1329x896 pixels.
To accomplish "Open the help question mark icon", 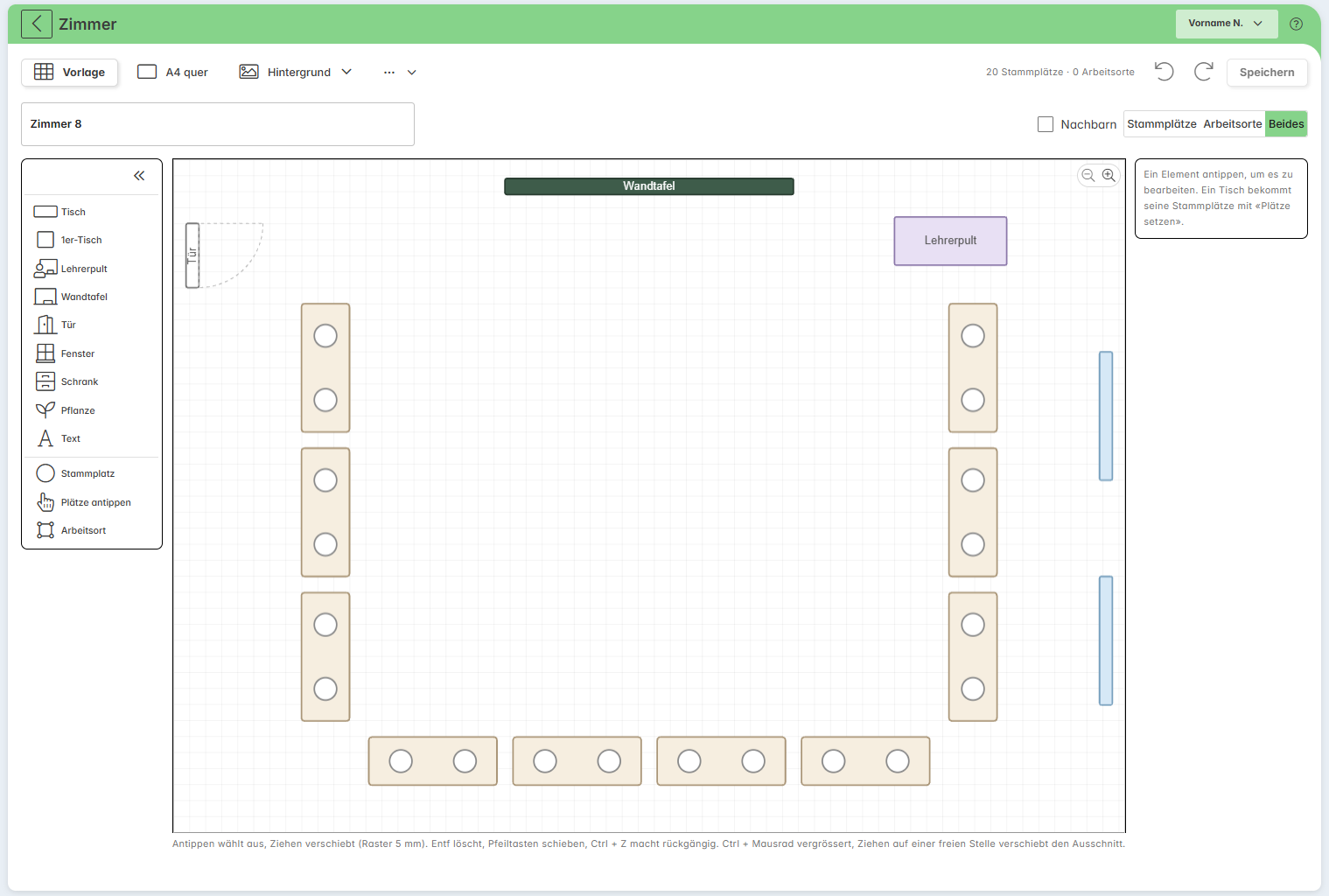I will [1296, 24].
